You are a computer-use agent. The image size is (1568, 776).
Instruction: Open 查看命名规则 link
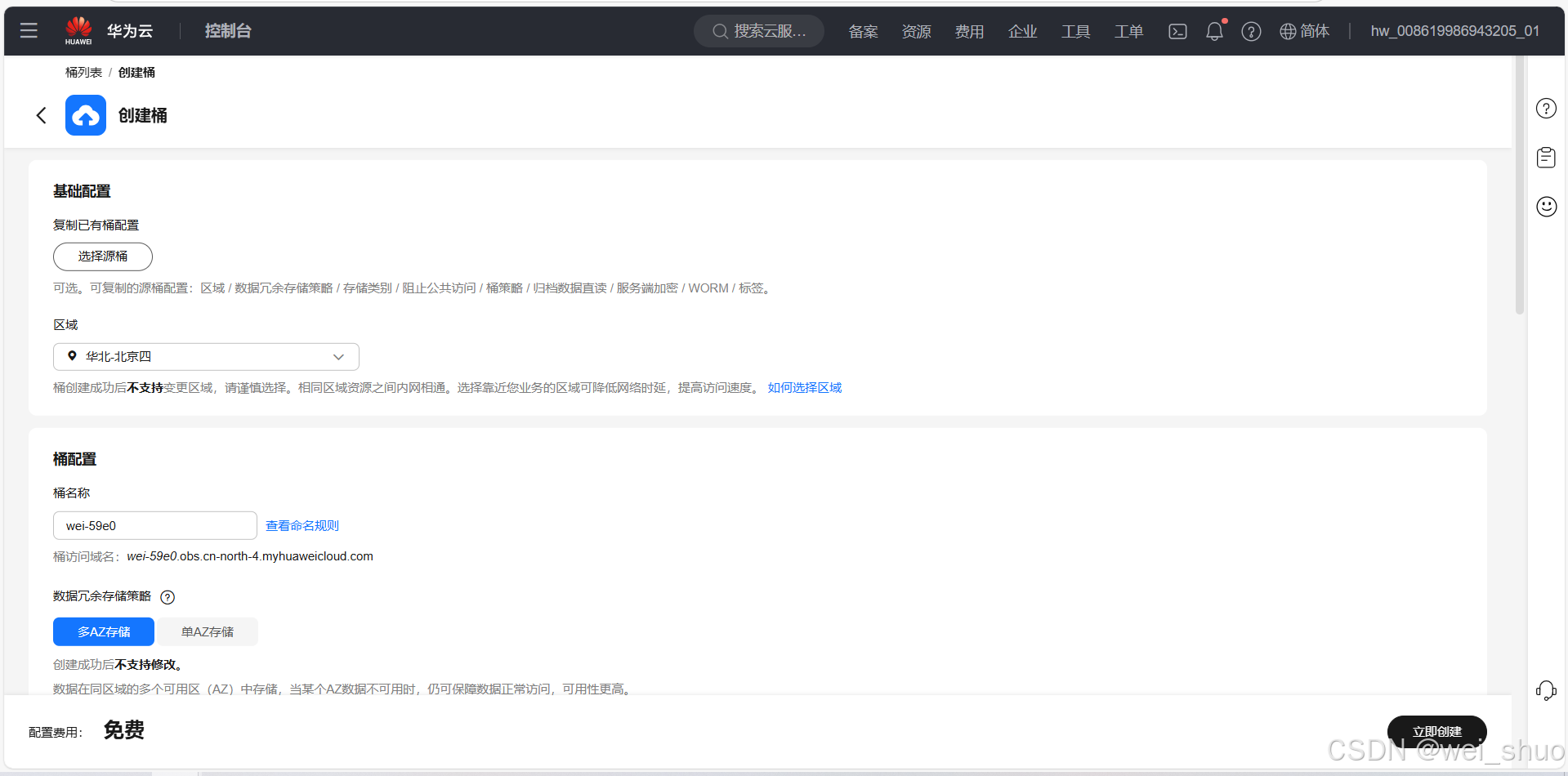[x=302, y=526]
